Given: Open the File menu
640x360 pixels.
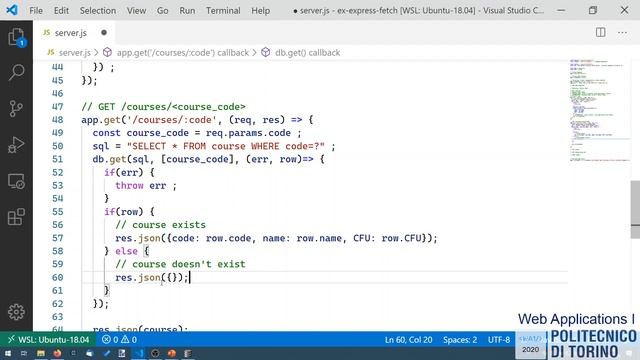Looking at the screenshot, I should pos(36,10).
